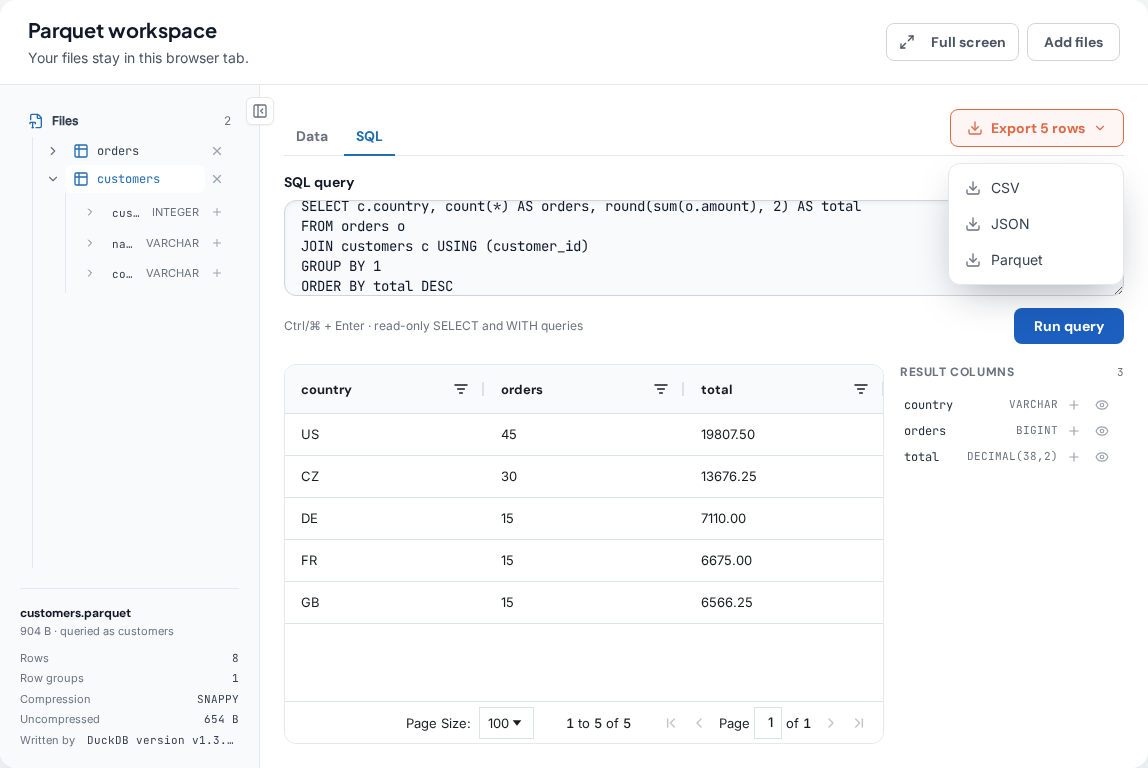Click the orders table icon
Image resolution: width=1148 pixels, height=768 pixels.
coord(81,151)
